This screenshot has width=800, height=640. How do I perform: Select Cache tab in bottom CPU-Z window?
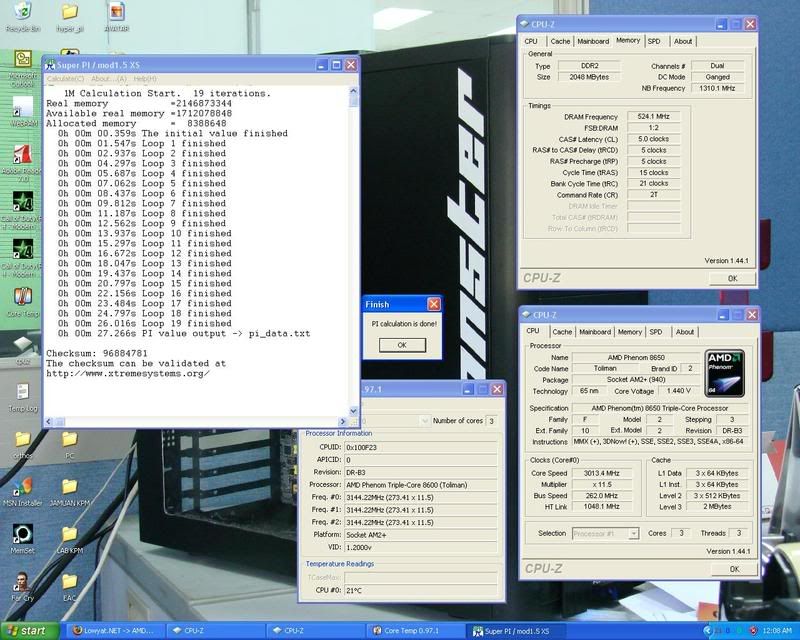point(561,332)
